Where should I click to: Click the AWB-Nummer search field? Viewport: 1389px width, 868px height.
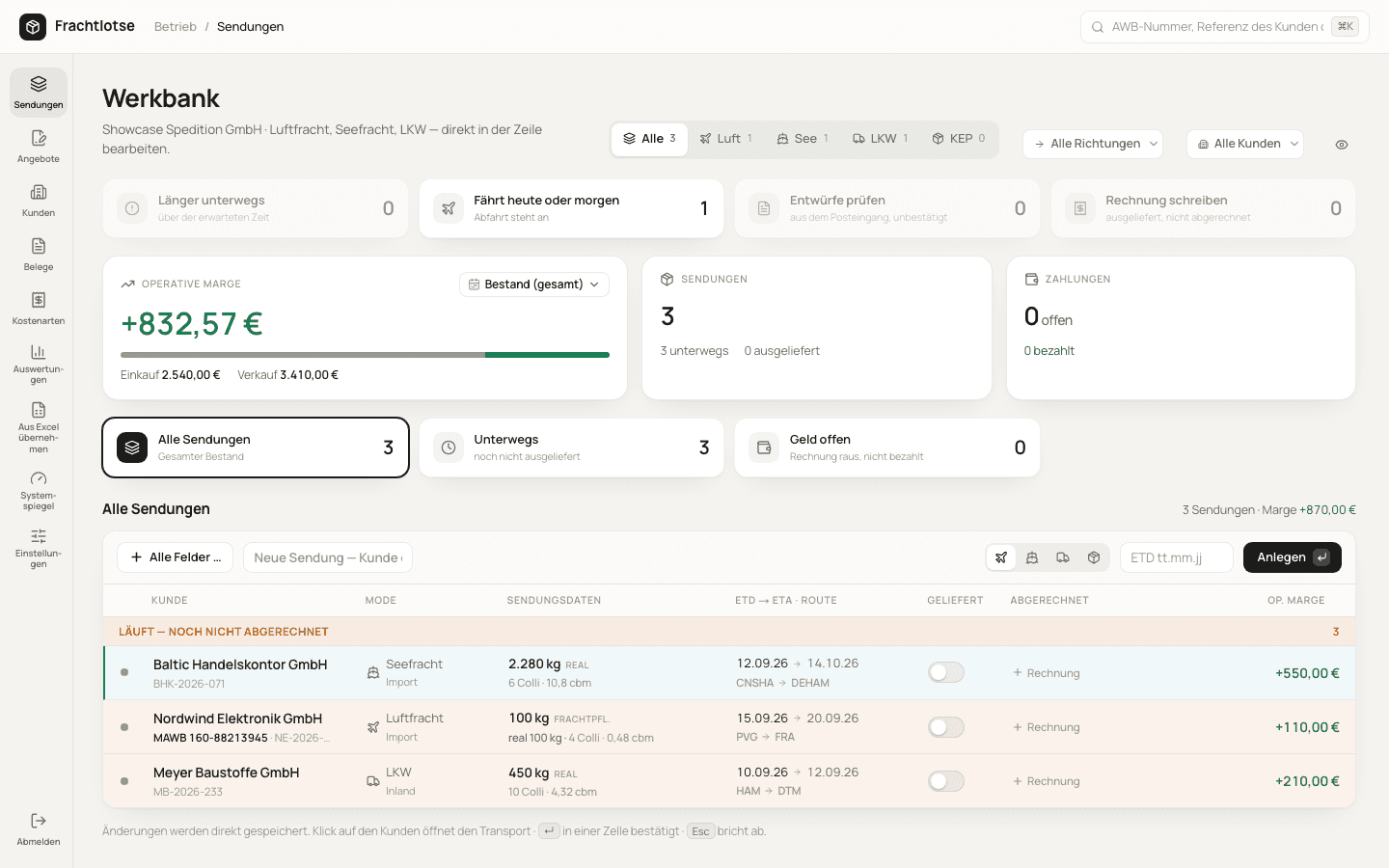tap(1225, 27)
